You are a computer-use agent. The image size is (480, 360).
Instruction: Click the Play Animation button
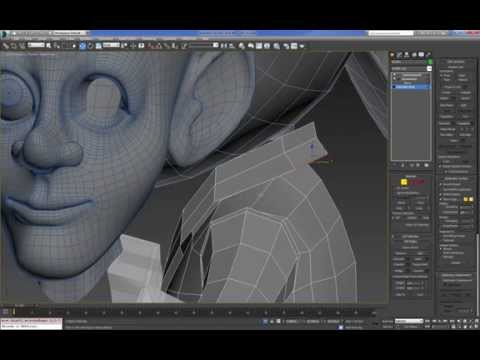click(x=439, y=321)
